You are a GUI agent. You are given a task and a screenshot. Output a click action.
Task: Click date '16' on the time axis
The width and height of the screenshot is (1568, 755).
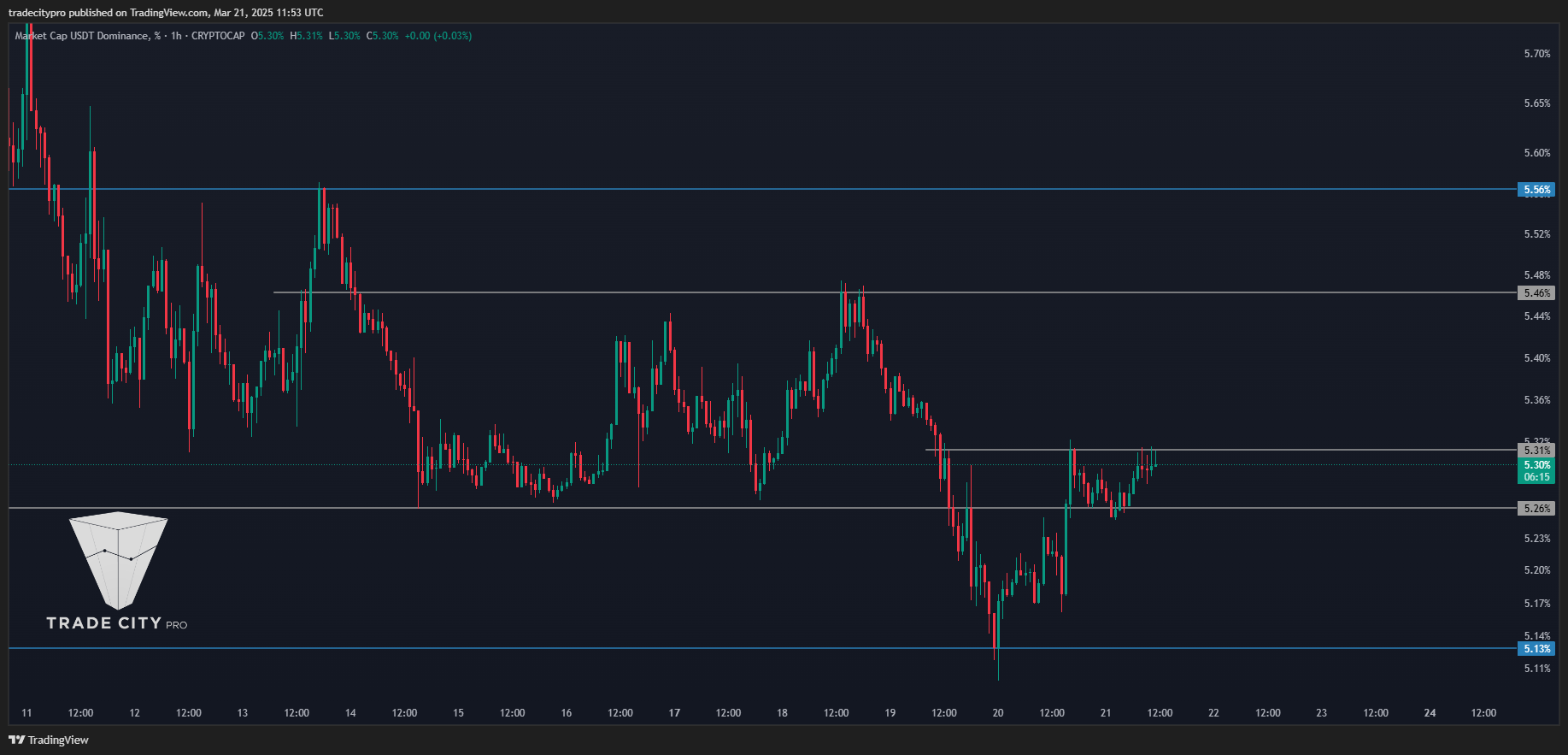567,713
